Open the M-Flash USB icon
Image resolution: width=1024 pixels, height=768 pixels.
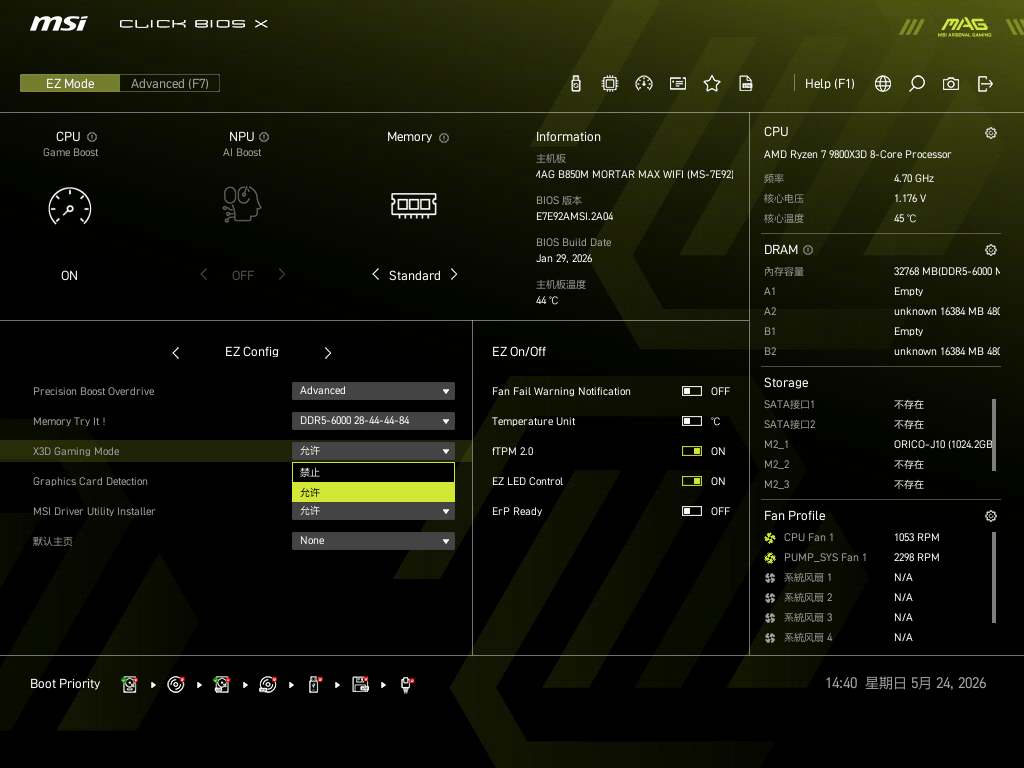(x=575, y=84)
